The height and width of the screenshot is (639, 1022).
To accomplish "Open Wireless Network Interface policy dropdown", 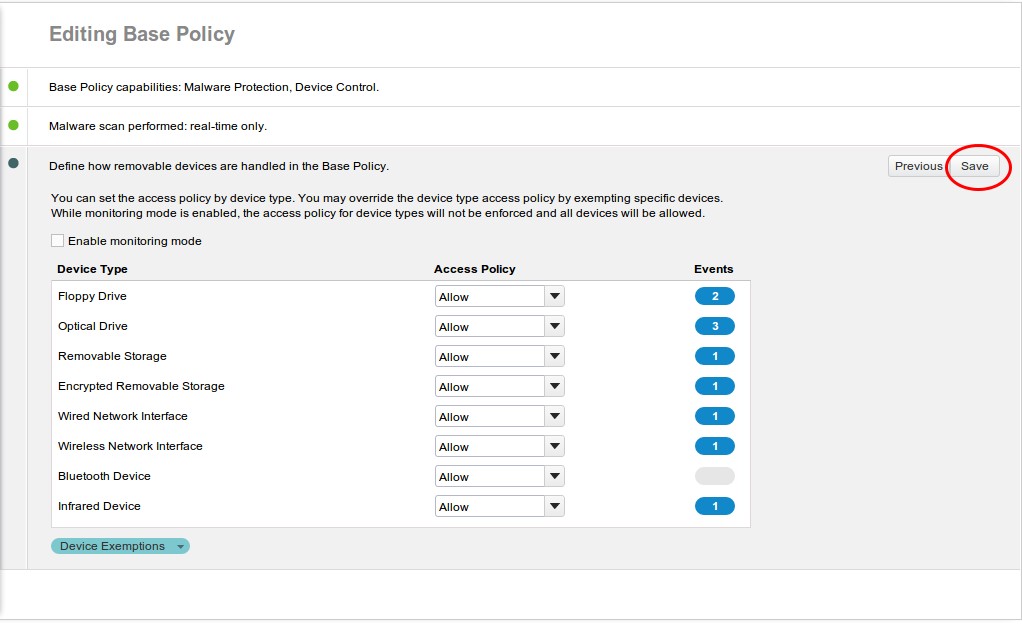I will (499, 447).
